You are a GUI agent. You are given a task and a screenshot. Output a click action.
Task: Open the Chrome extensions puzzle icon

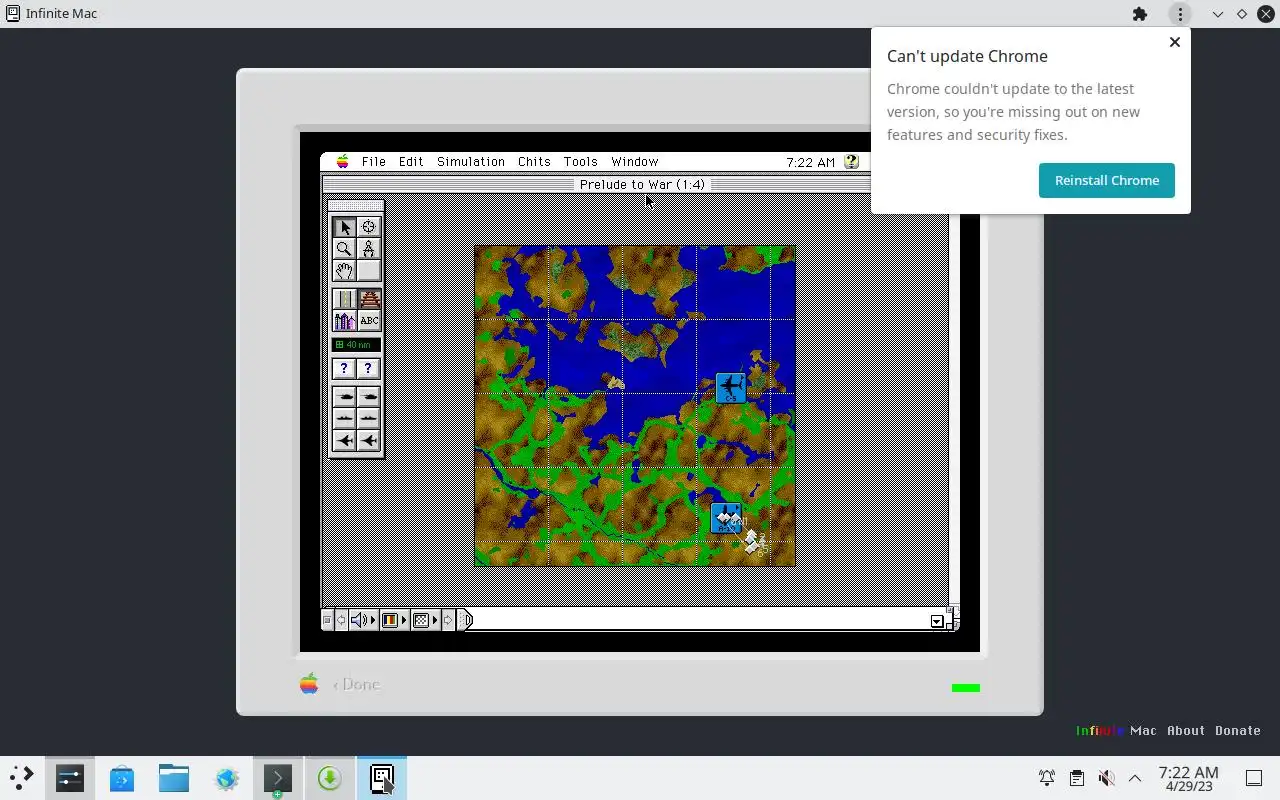click(1140, 14)
